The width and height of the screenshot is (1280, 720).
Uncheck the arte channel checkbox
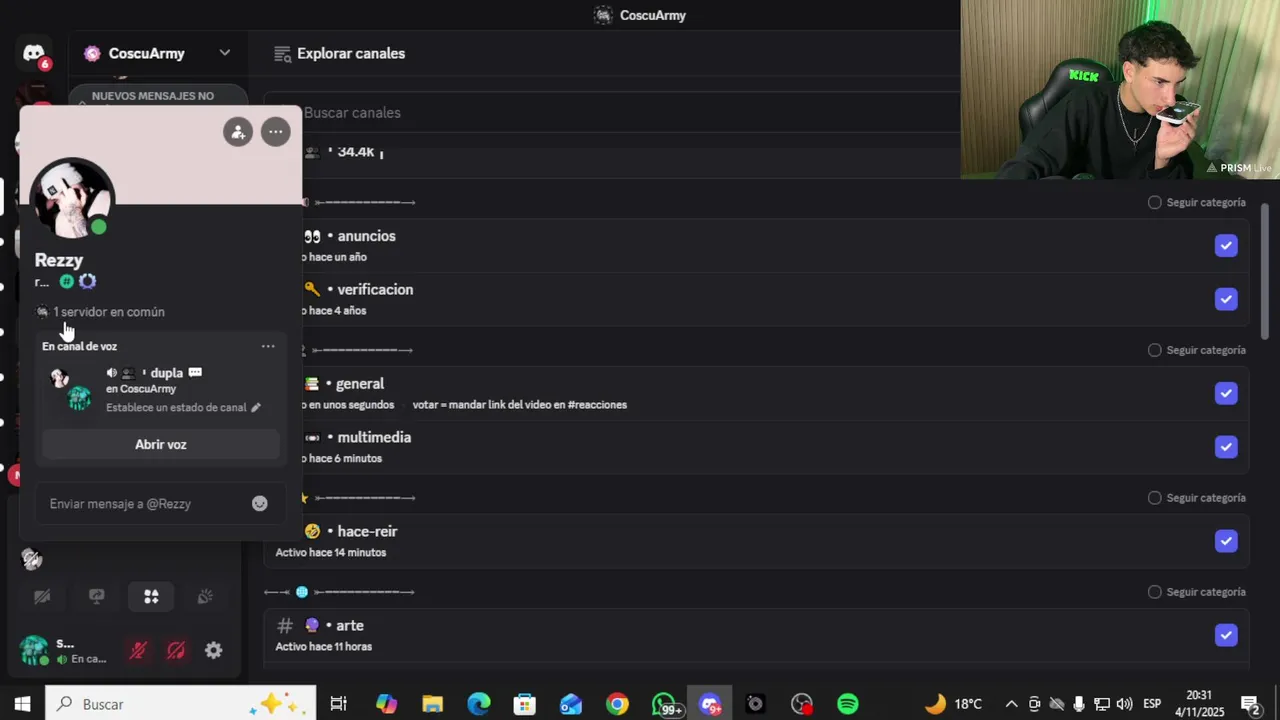click(1226, 635)
